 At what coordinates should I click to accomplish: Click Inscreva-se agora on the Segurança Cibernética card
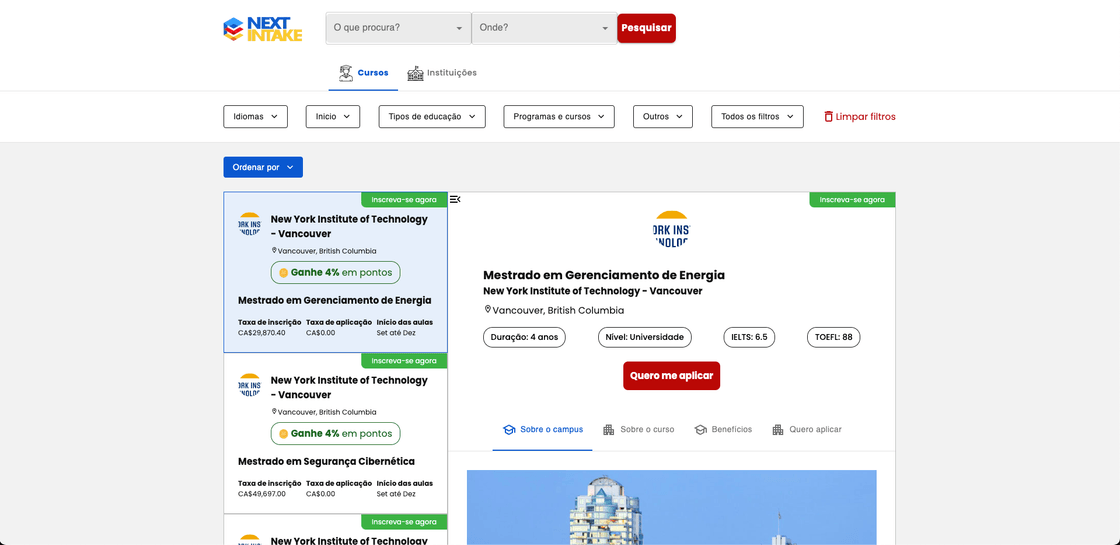[404, 361]
